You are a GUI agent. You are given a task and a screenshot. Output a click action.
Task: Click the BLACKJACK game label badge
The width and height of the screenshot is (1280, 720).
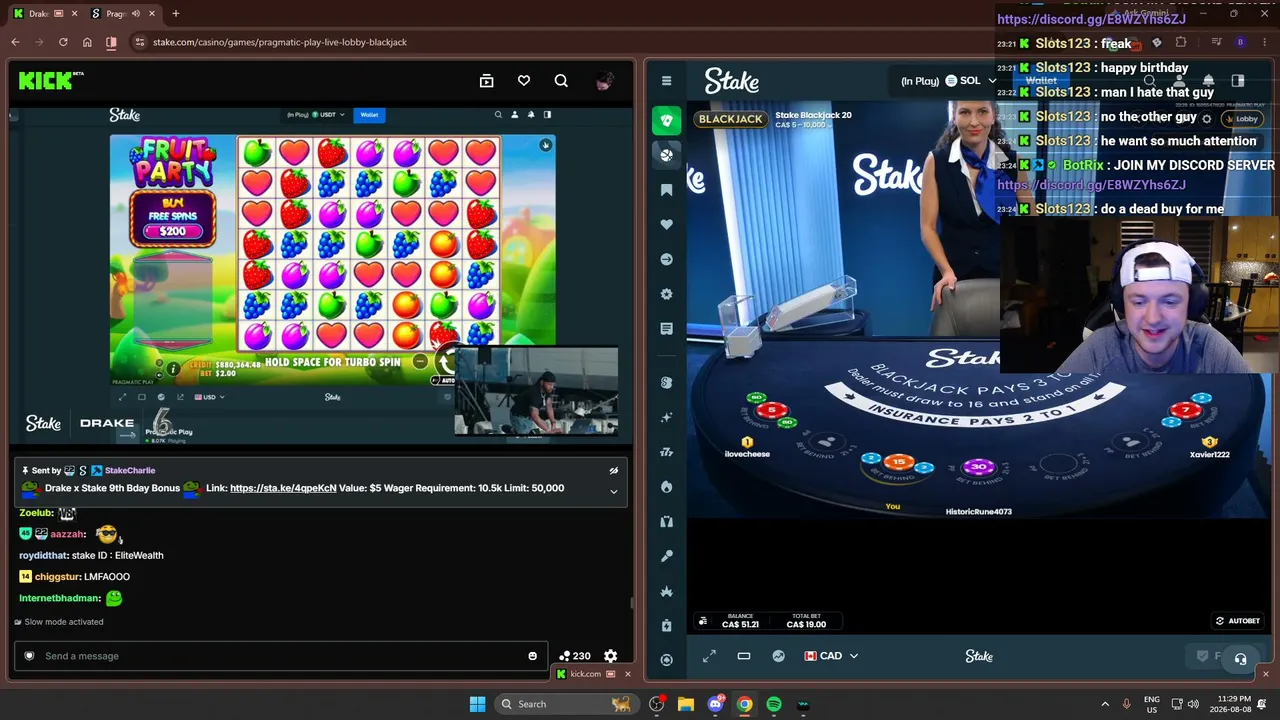(x=731, y=119)
